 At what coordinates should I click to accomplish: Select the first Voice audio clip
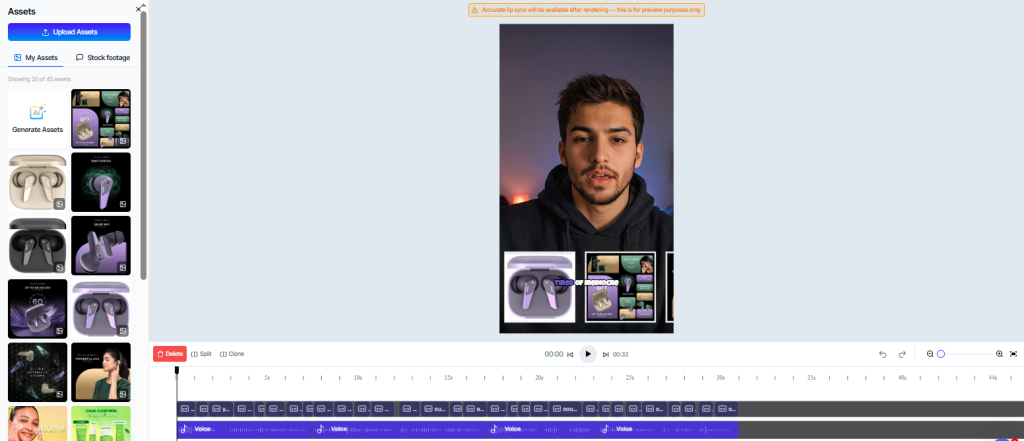coord(246,429)
